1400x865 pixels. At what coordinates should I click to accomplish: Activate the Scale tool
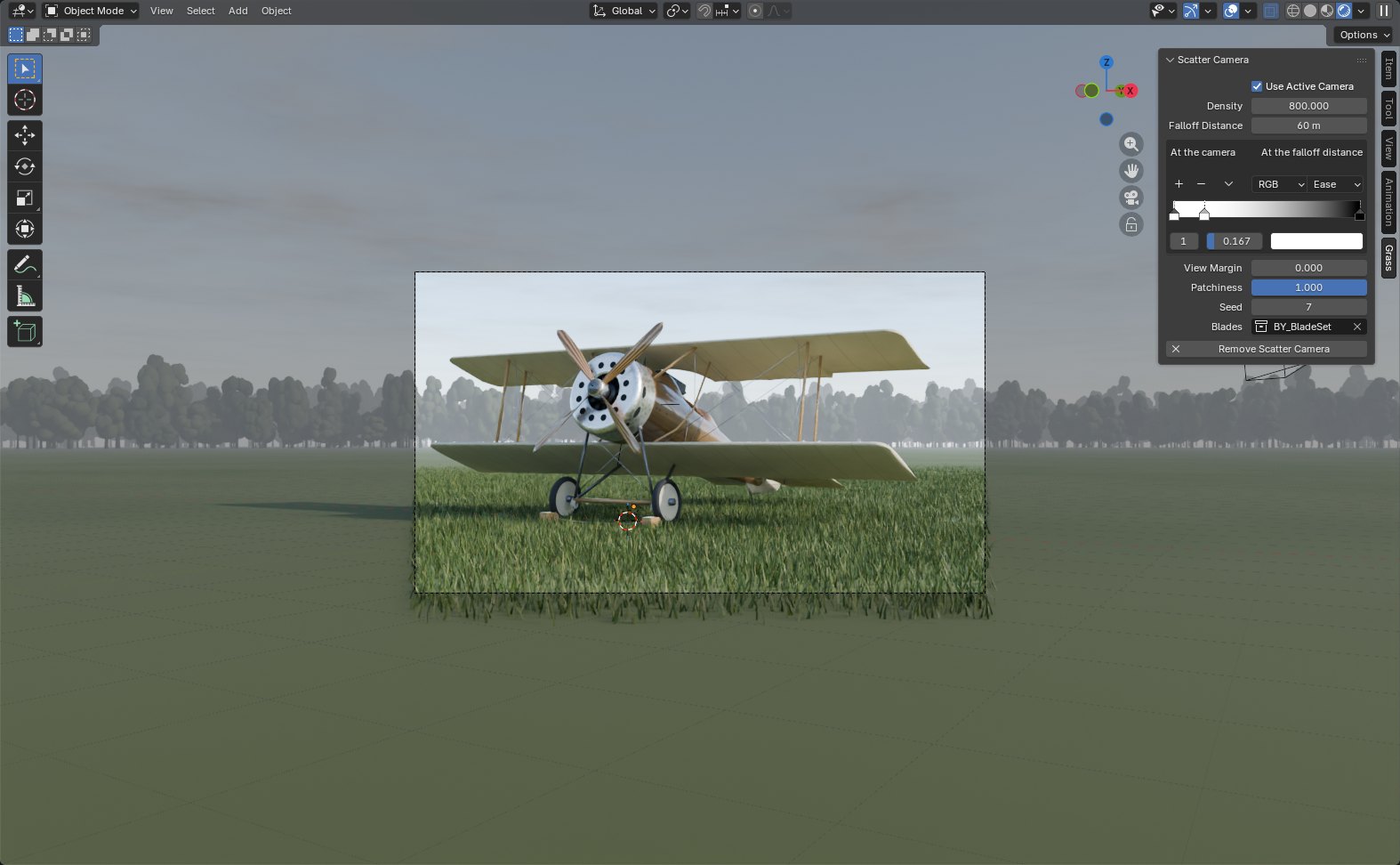(x=25, y=198)
